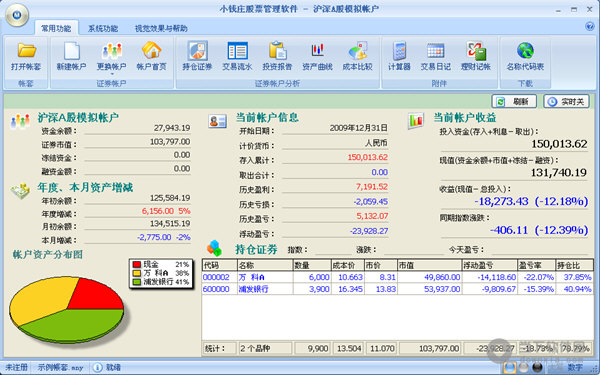Click the 7,191.52 历史盈利 value

click(372, 187)
